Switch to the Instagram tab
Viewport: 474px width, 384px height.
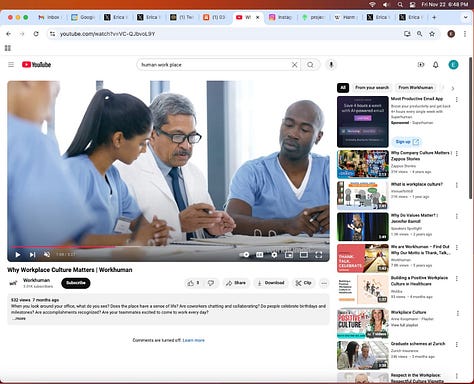[280, 17]
